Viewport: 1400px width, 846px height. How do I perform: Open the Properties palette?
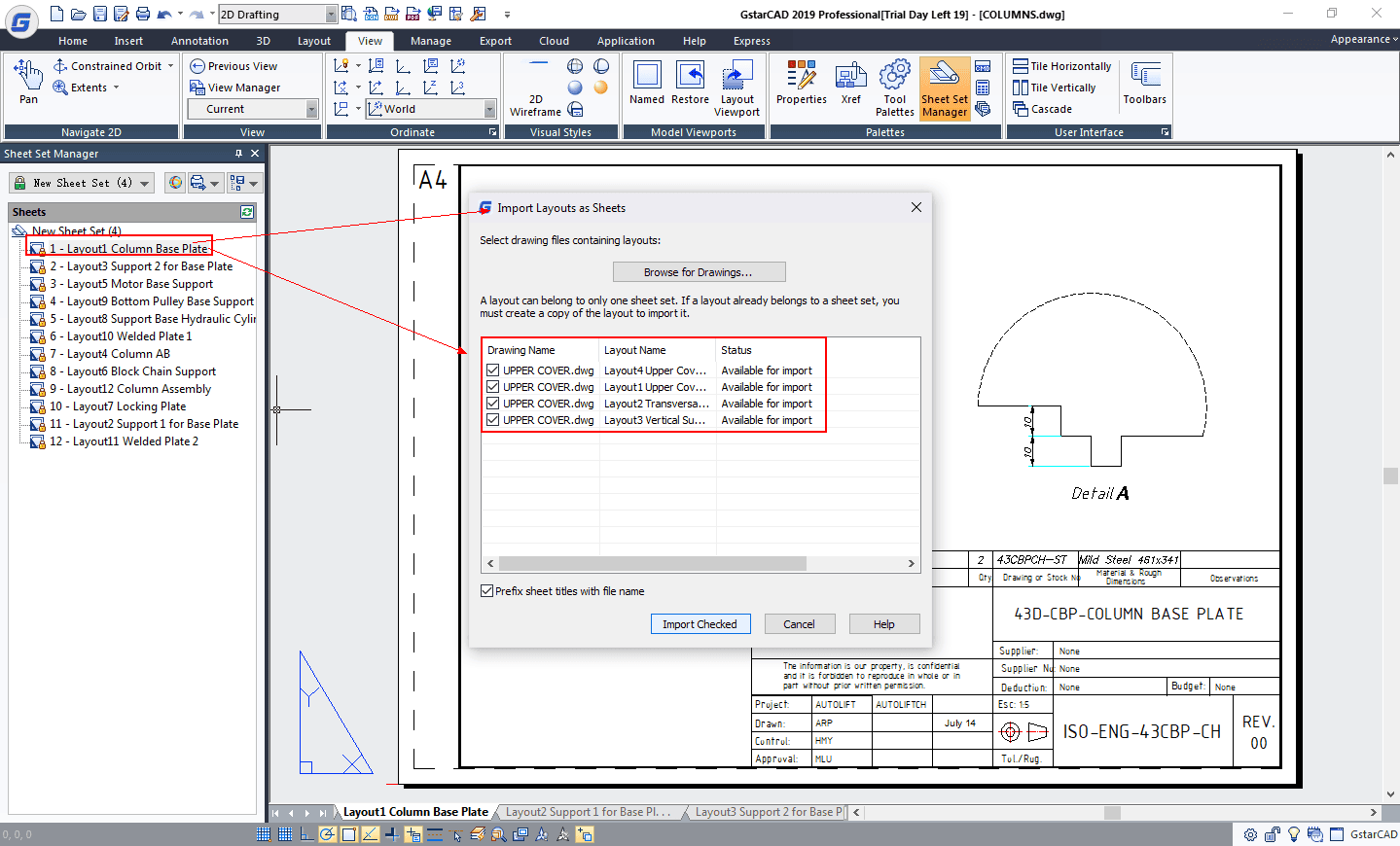(802, 82)
